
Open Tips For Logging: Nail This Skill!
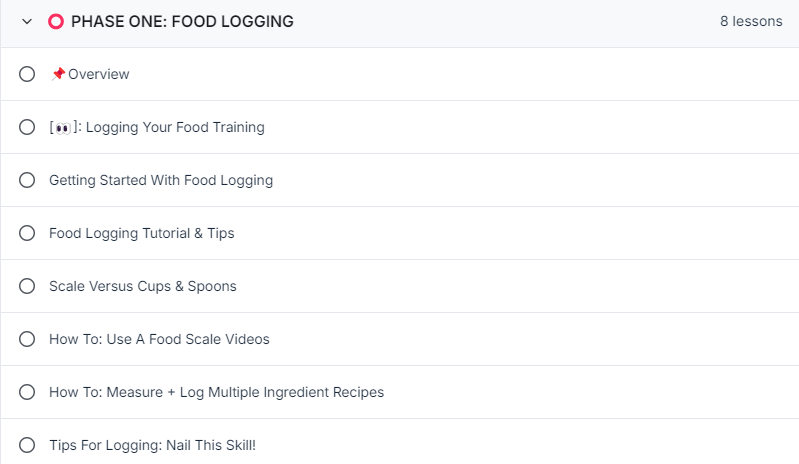(152, 445)
